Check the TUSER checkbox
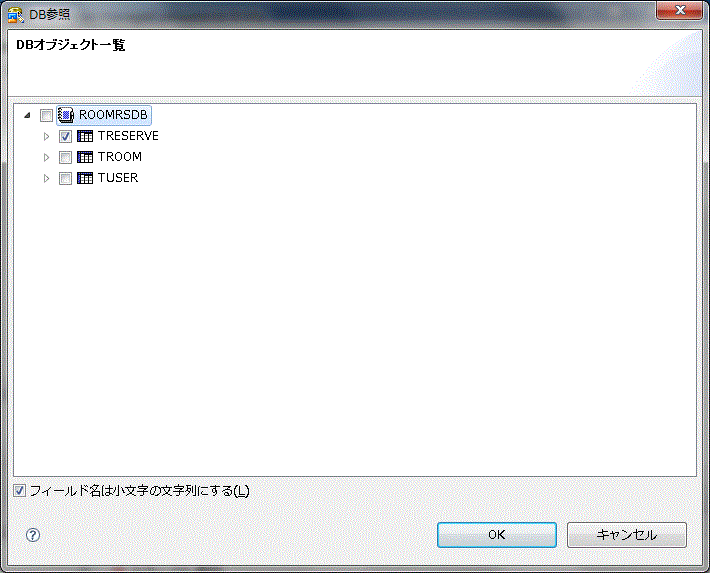710x573 pixels. (65, 178)
